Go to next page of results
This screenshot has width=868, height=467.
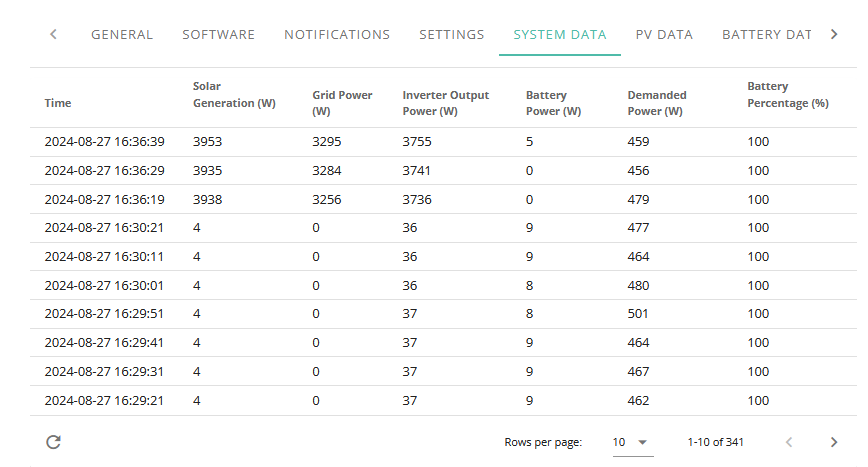click(x=834, y=442)
